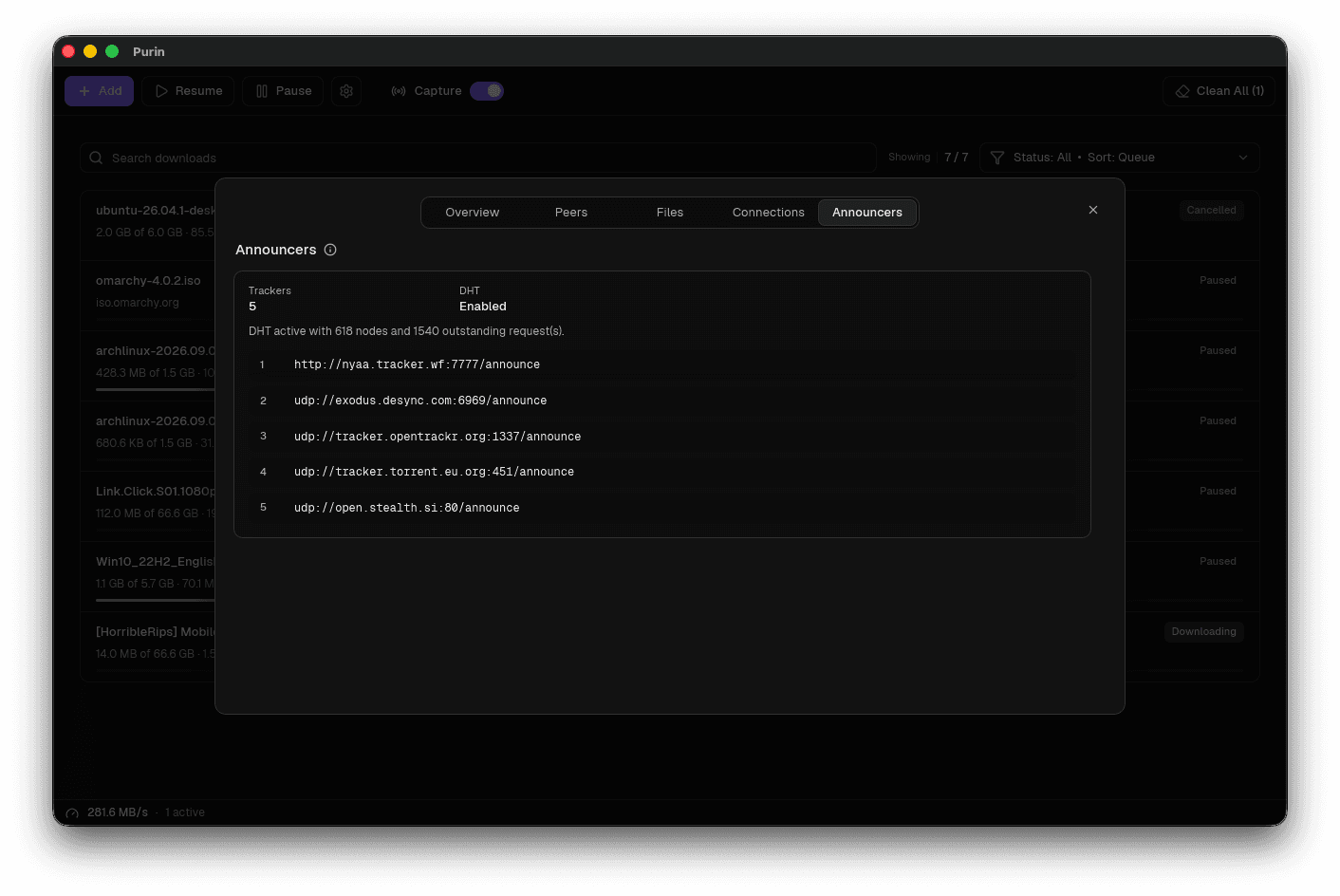The width and height of the screenshot is (1340, 896).
Task: Click the Downloading status badge
Action: [1203, 632]
